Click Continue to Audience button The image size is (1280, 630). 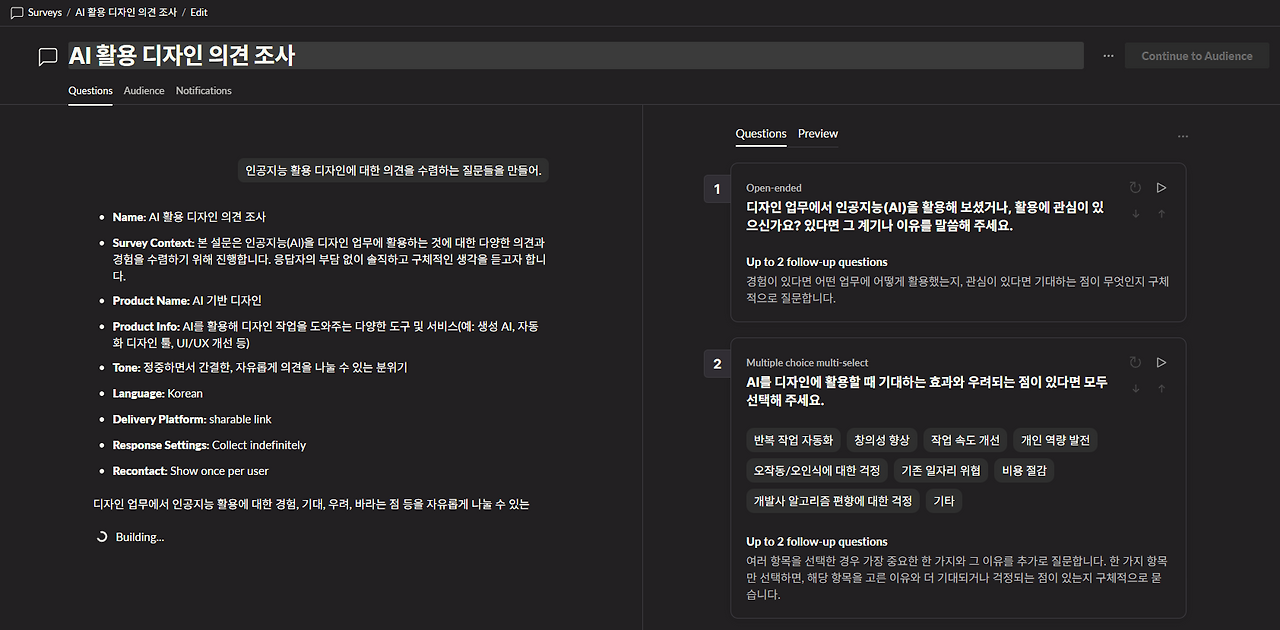click(x=1197, y=56)
